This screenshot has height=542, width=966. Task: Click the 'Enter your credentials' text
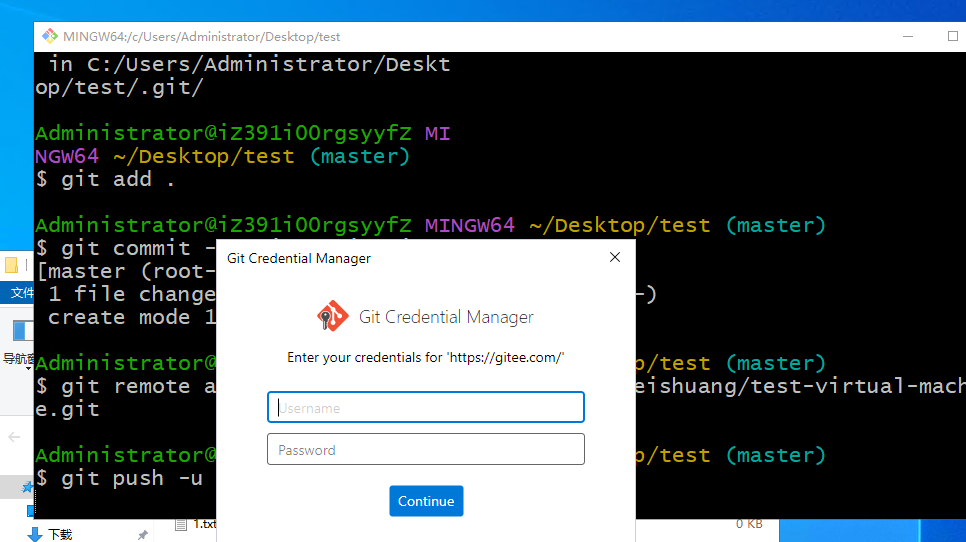(426, 357)
